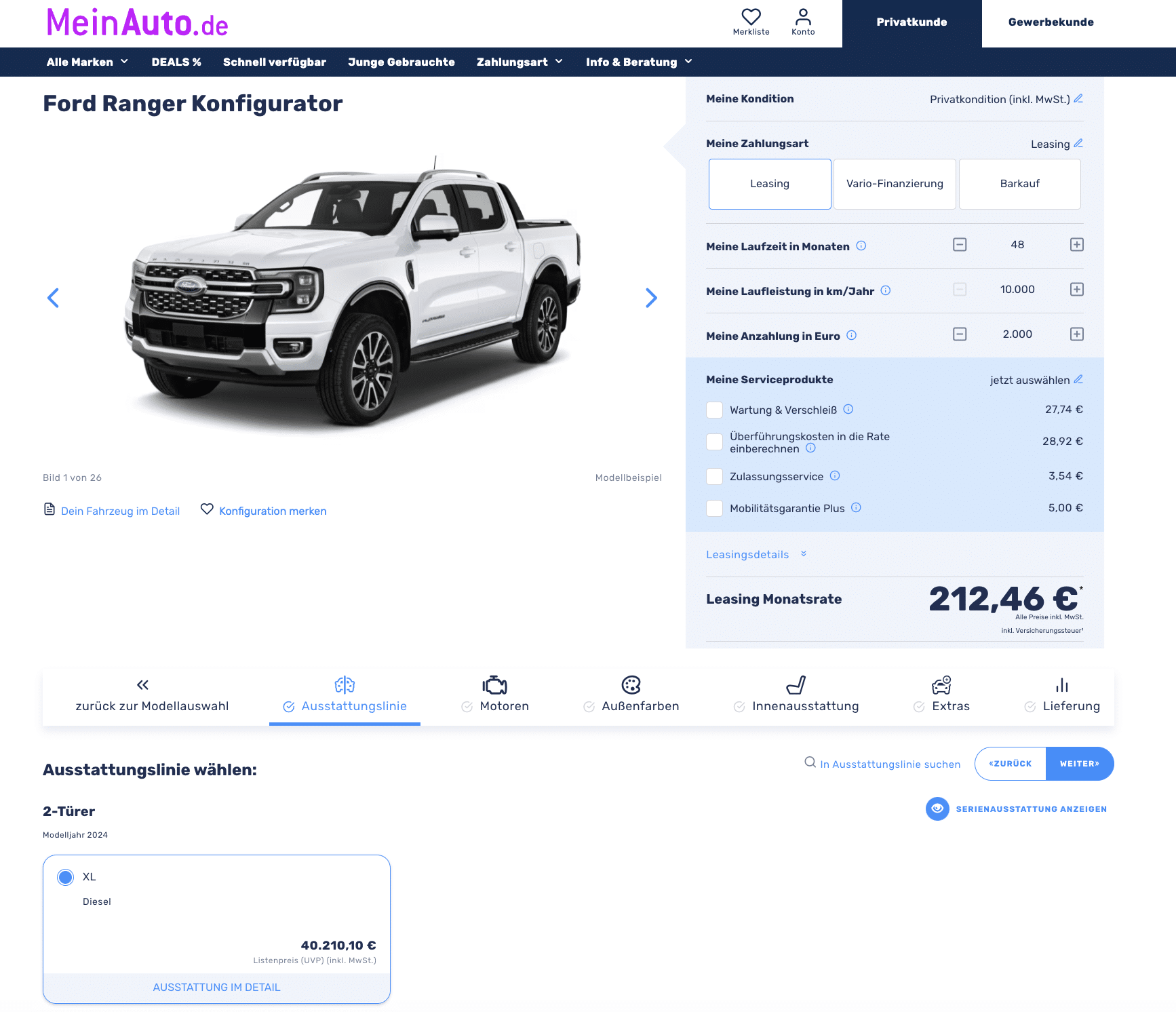Click the palette icon above Außenfarben

click(x=631, y=685)
